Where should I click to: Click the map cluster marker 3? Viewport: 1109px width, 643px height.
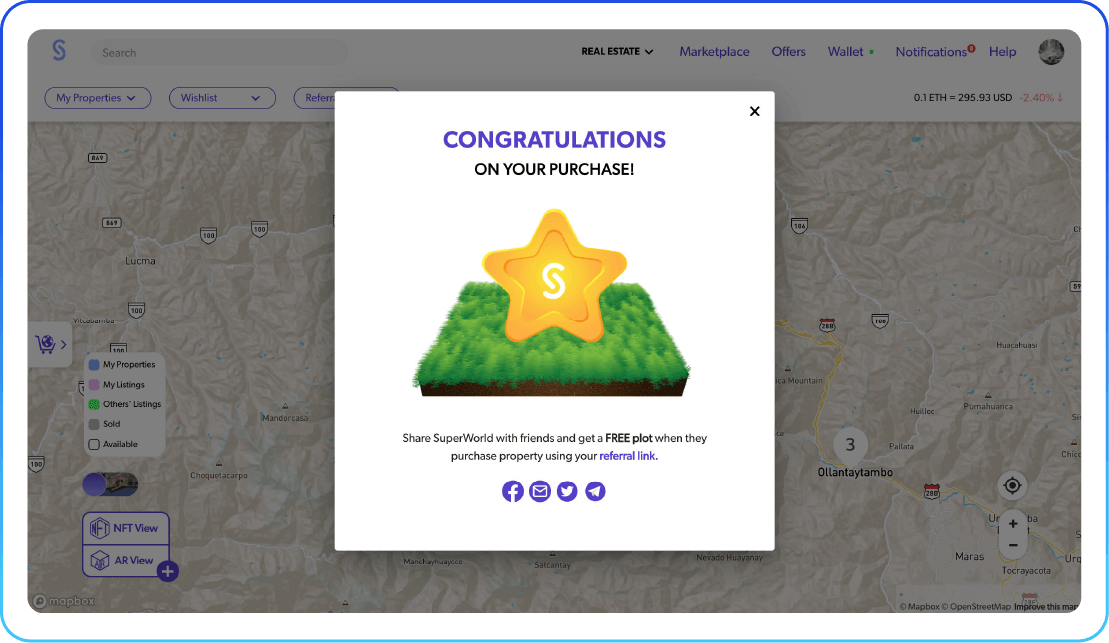tap(850, 445)
